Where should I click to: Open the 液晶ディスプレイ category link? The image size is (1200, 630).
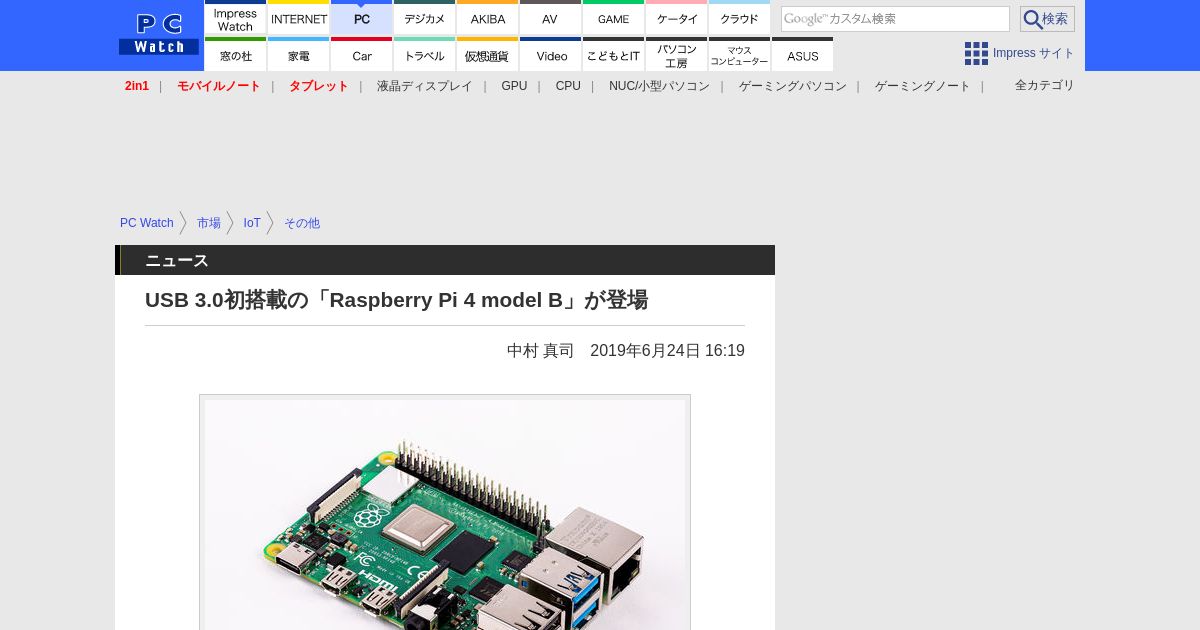click(x=424, y=86)
